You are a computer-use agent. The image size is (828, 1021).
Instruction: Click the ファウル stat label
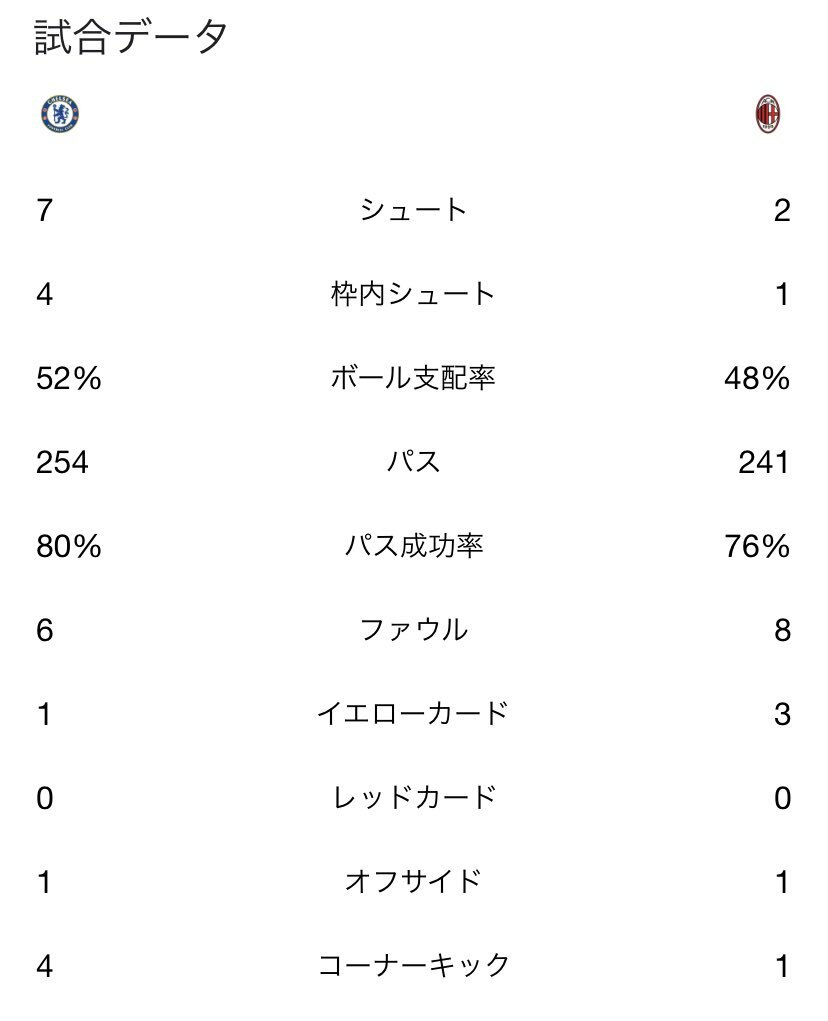click(x=413, y=630)
